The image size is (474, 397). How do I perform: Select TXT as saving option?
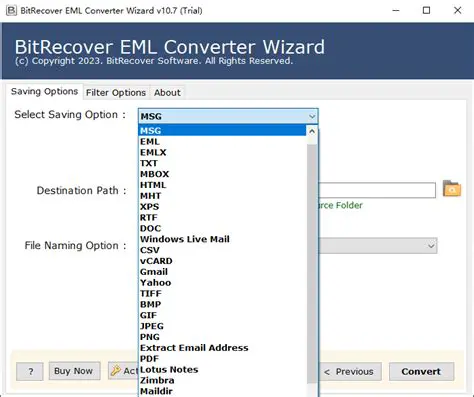pyautogui.click(x=222, y=163)
